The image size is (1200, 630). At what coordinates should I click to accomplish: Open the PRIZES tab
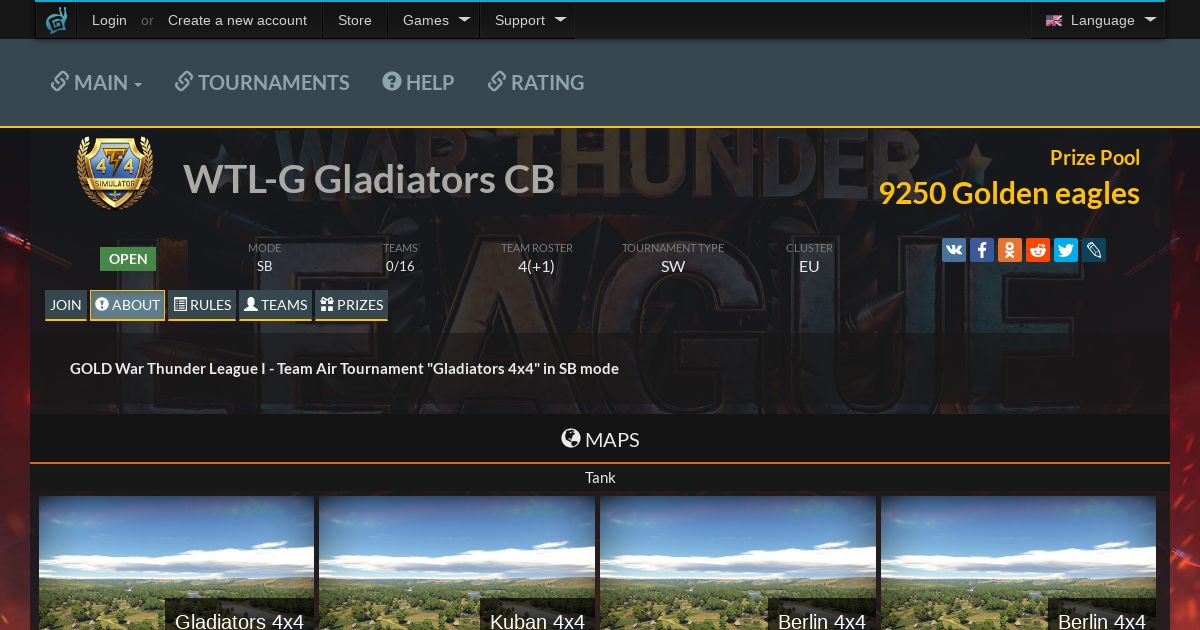pyautogui.click(x=351, y=305)
